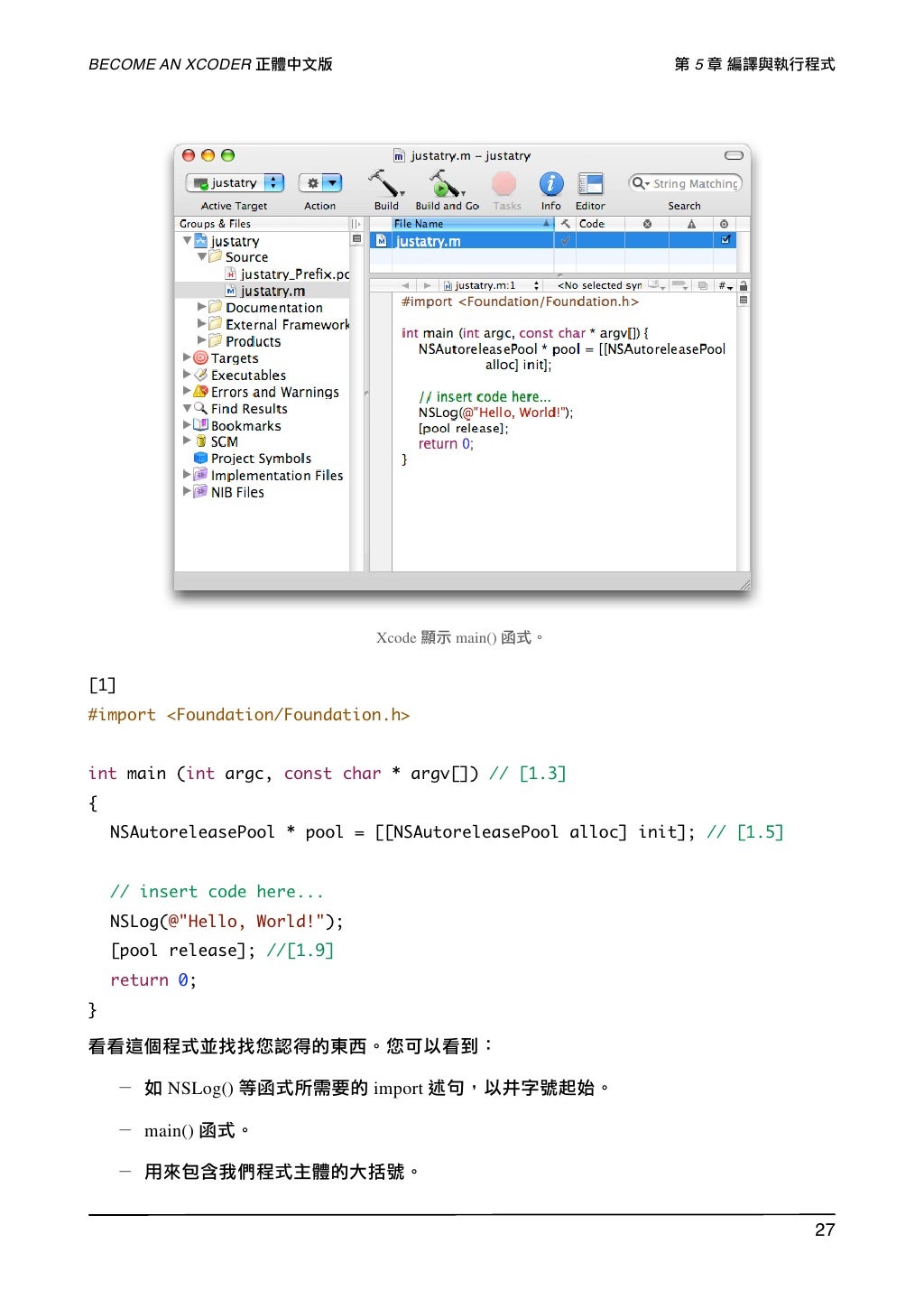Click the NIB Files smart folder icon
The width and height of the screenshot is (924, 1308).
201,491
